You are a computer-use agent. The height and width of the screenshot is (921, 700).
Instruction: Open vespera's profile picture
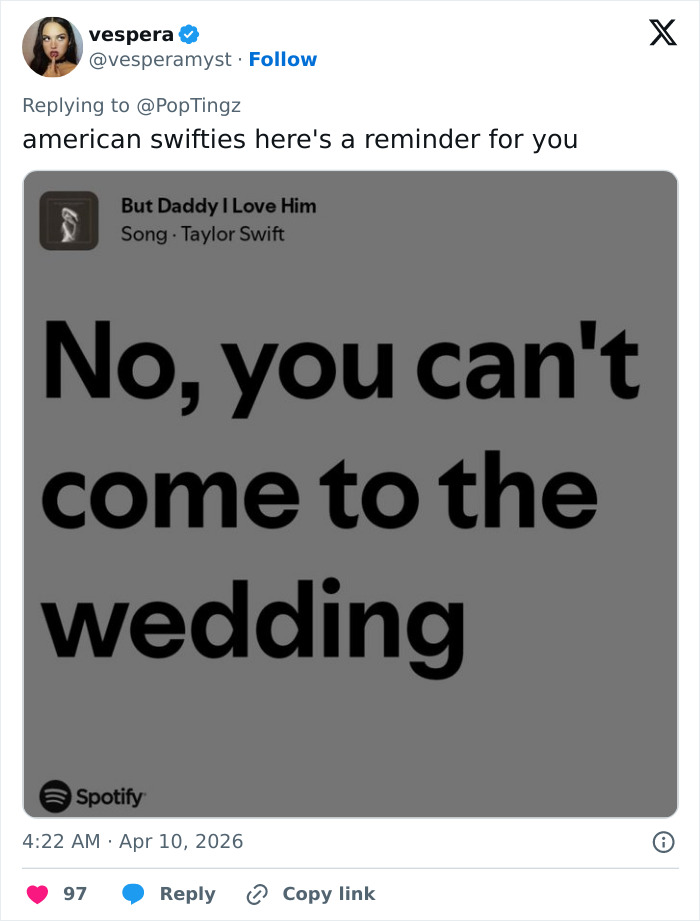(52, 46)
